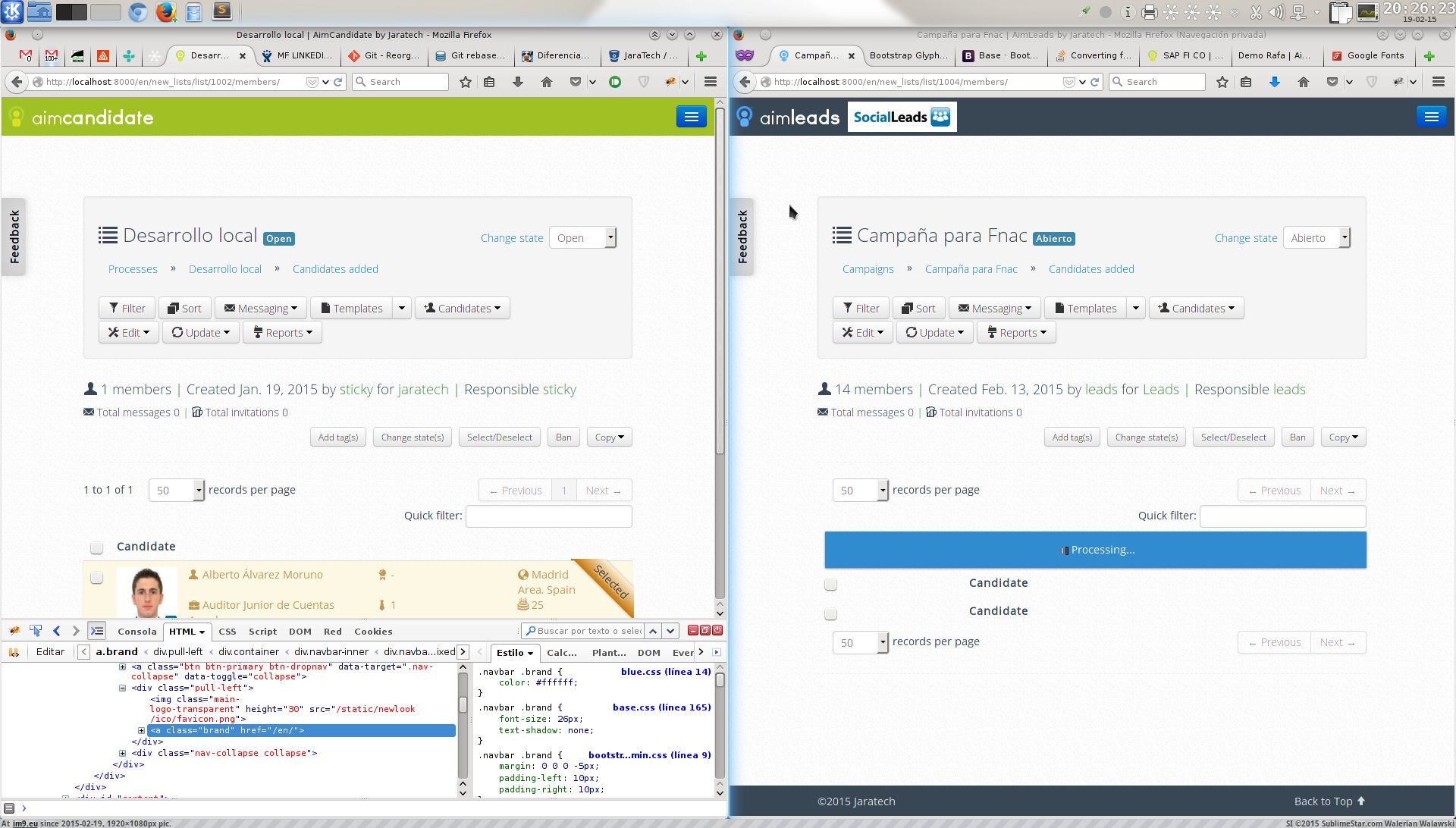Click blue hamburger menu in aimcandidate navbar
The width and height of the screenshot is (1456, 828).
pyautogui.click(x=691, y=117)
